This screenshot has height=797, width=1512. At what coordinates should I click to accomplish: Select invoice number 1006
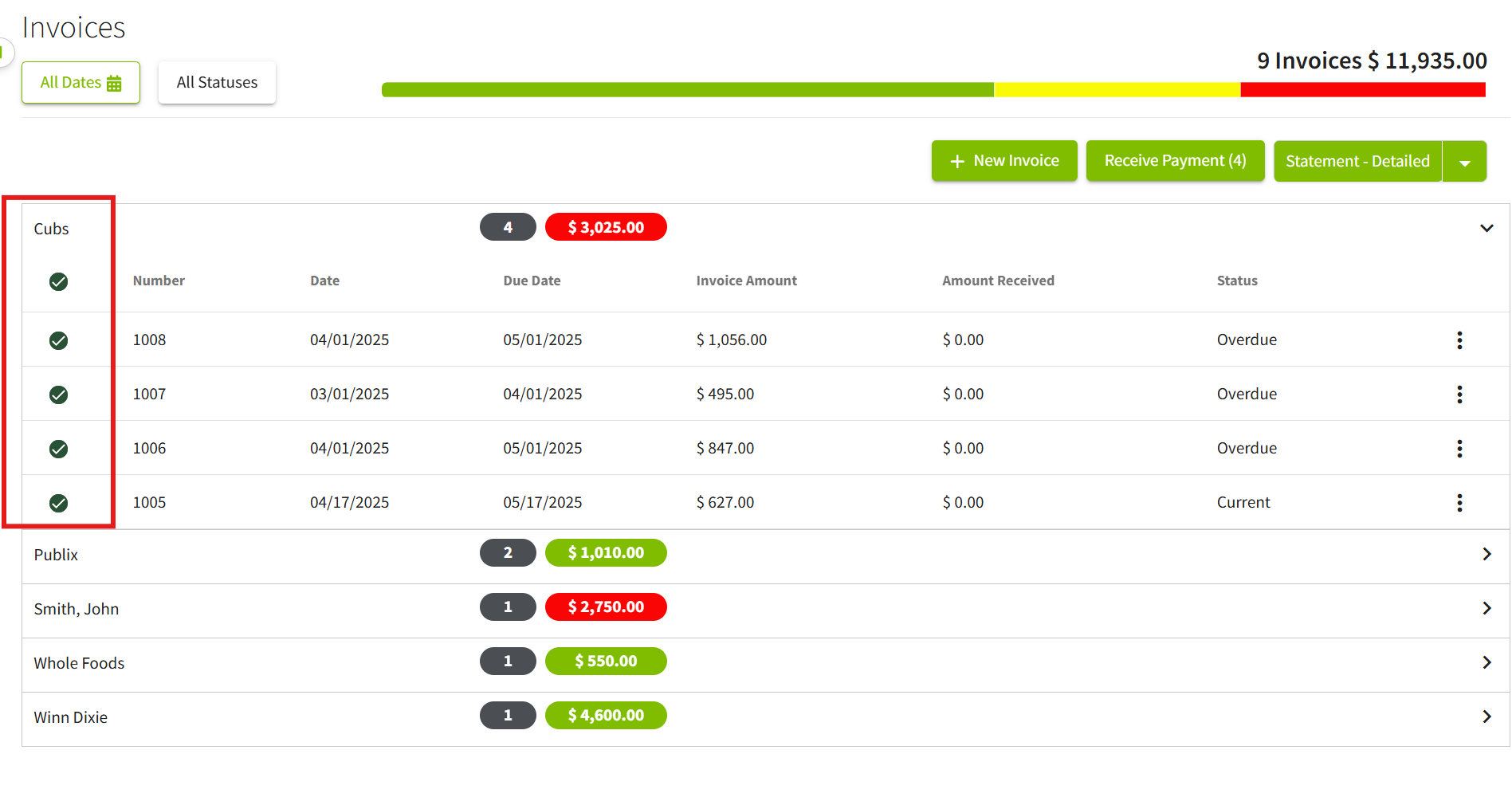point(149,448)
